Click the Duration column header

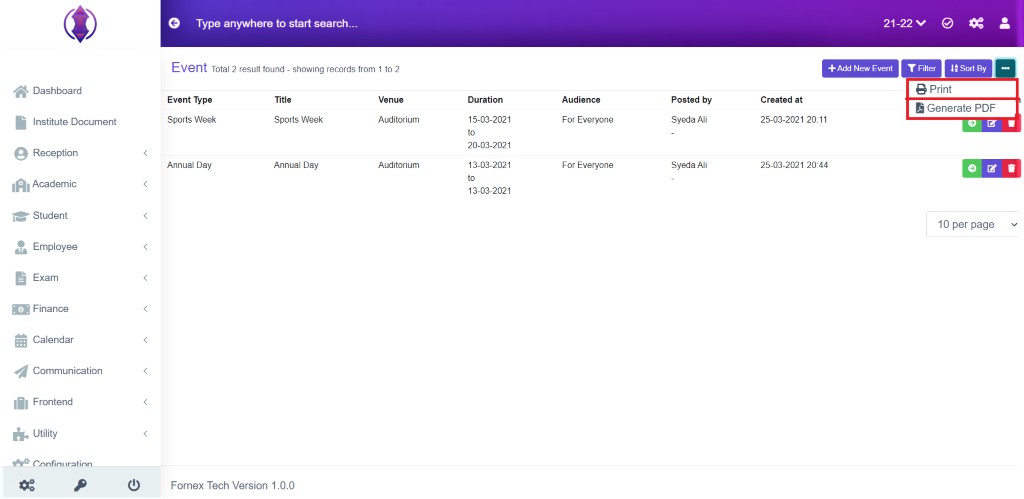click(485, 100)
